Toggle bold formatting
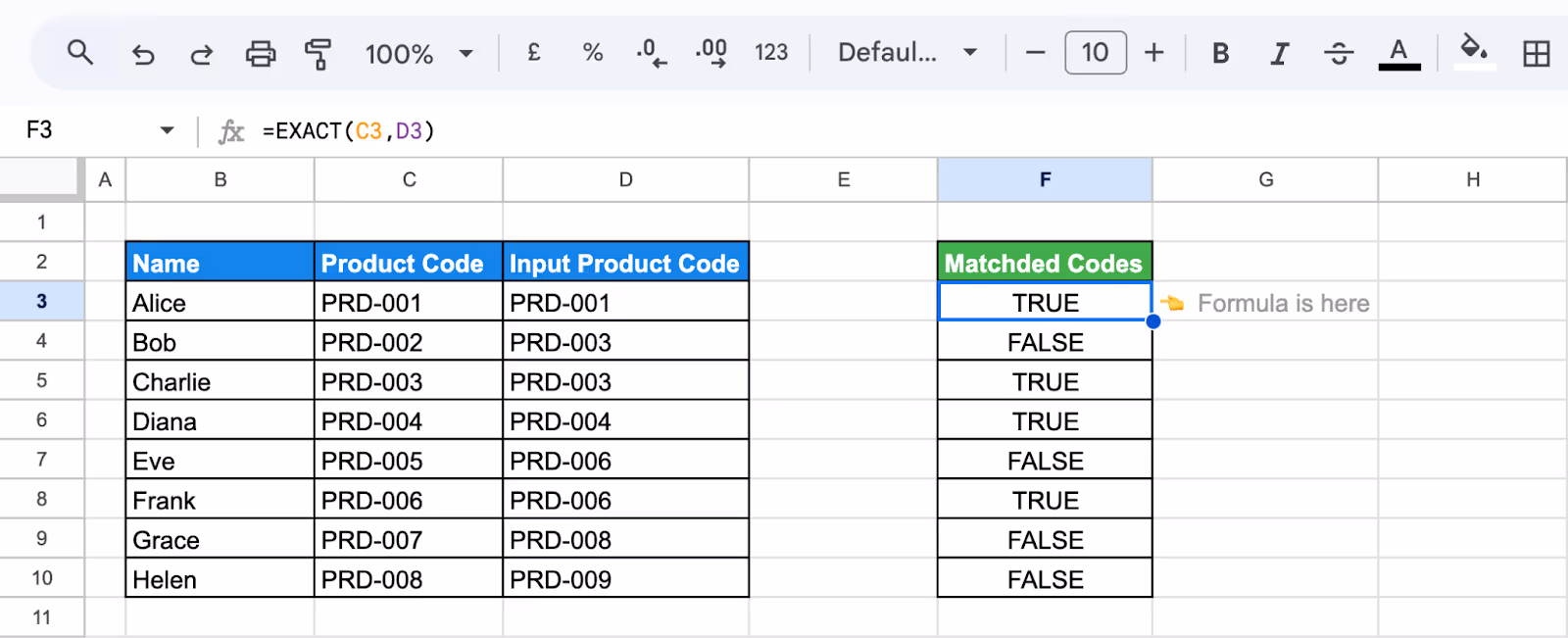This screenshot has width=1568, height=638. pos(1220,53)
